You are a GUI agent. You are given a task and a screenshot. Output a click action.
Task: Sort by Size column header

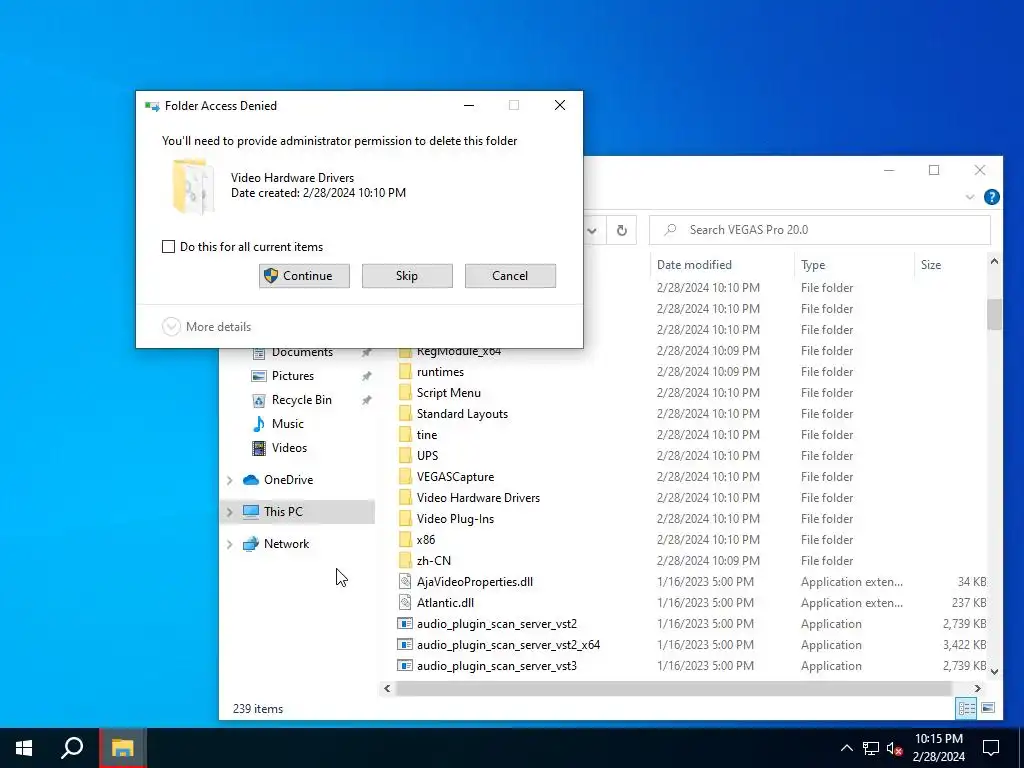point(931,264)
